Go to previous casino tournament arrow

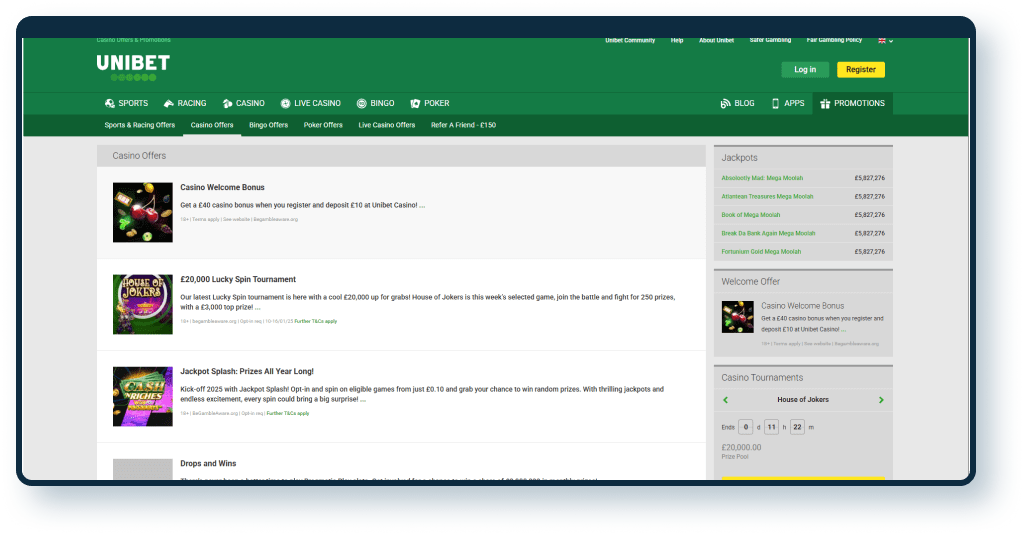click(x=726, y=400)
